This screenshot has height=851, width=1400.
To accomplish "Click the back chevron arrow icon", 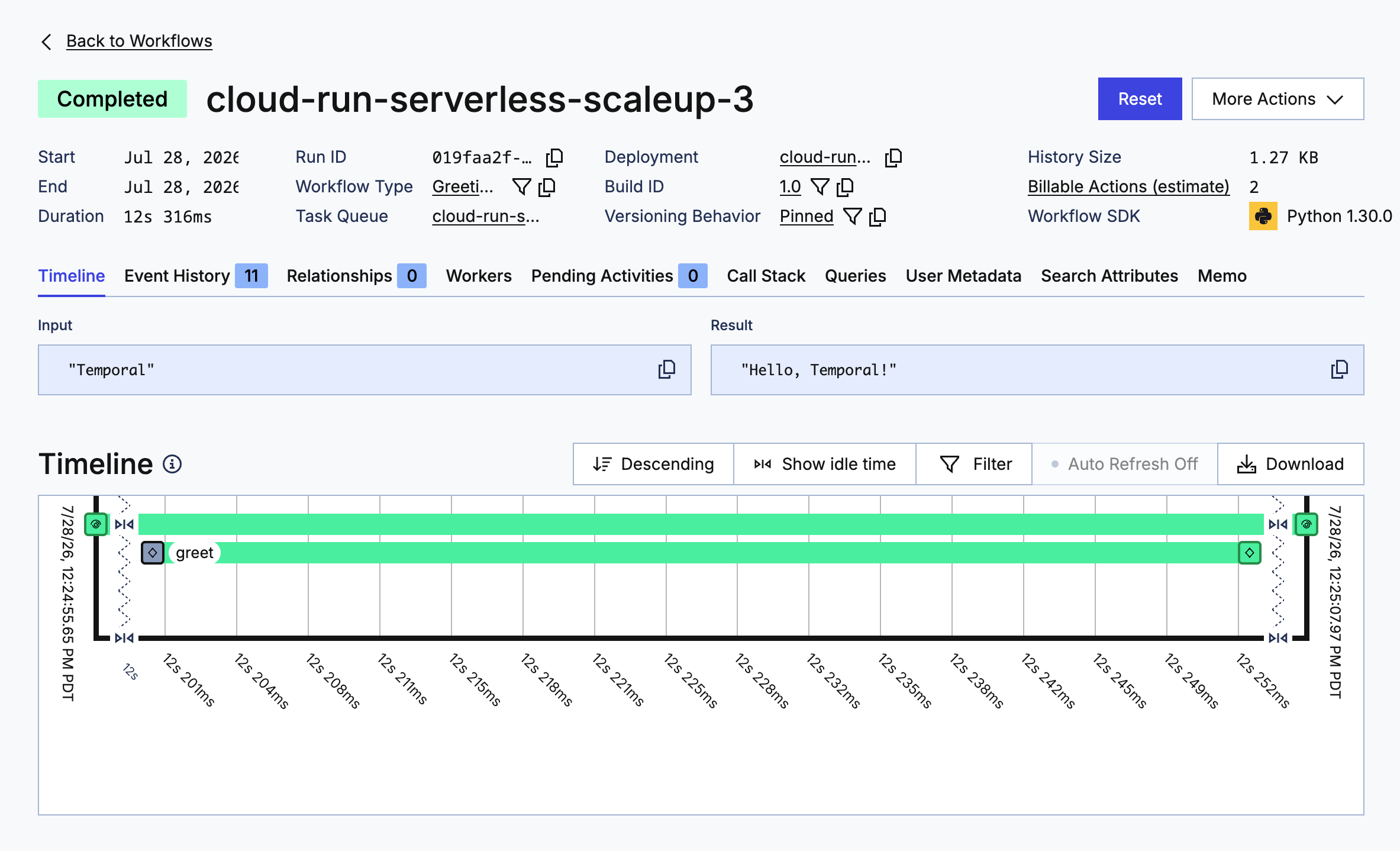I will coord(46,41).
